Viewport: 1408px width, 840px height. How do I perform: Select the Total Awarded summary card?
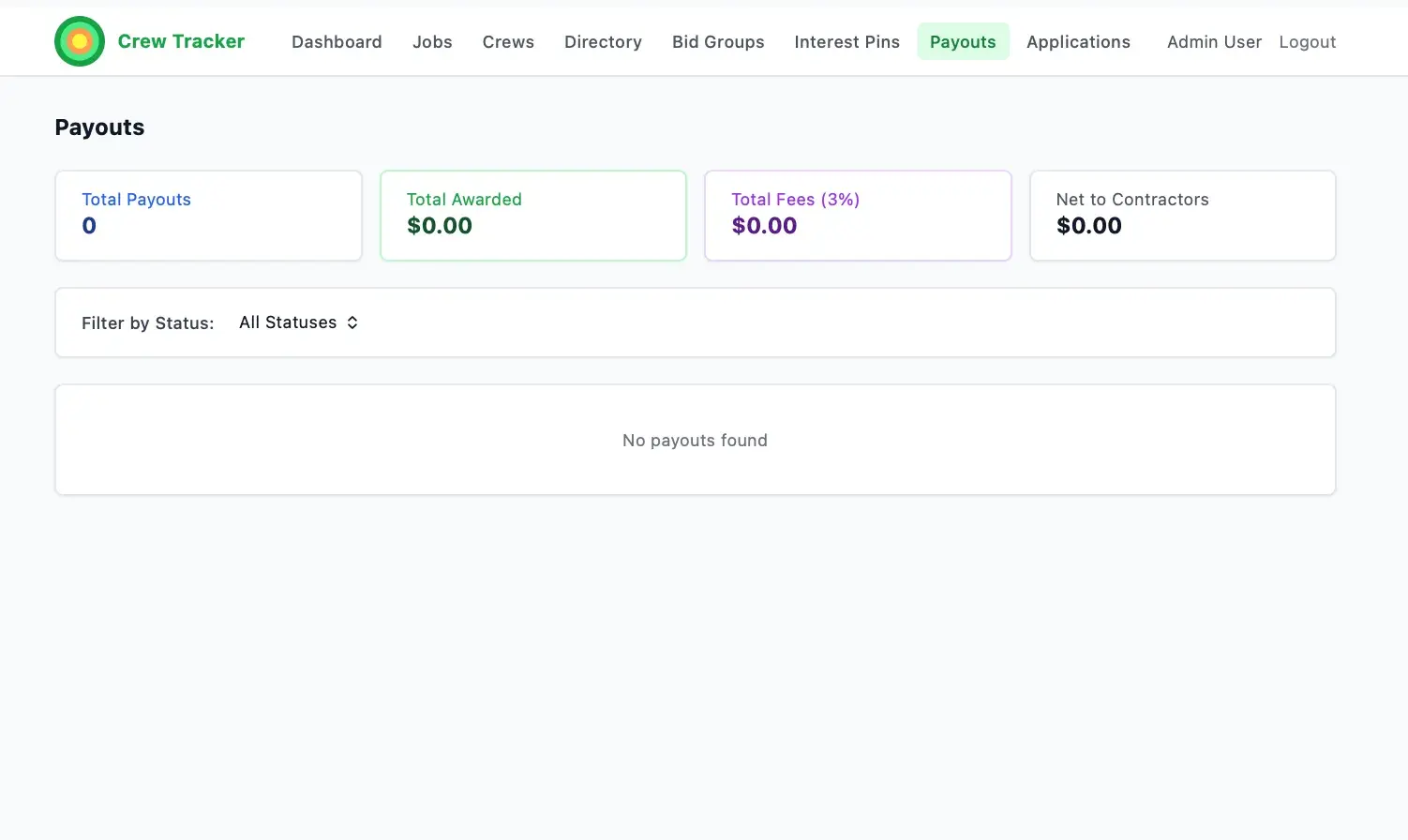(533, 216)
